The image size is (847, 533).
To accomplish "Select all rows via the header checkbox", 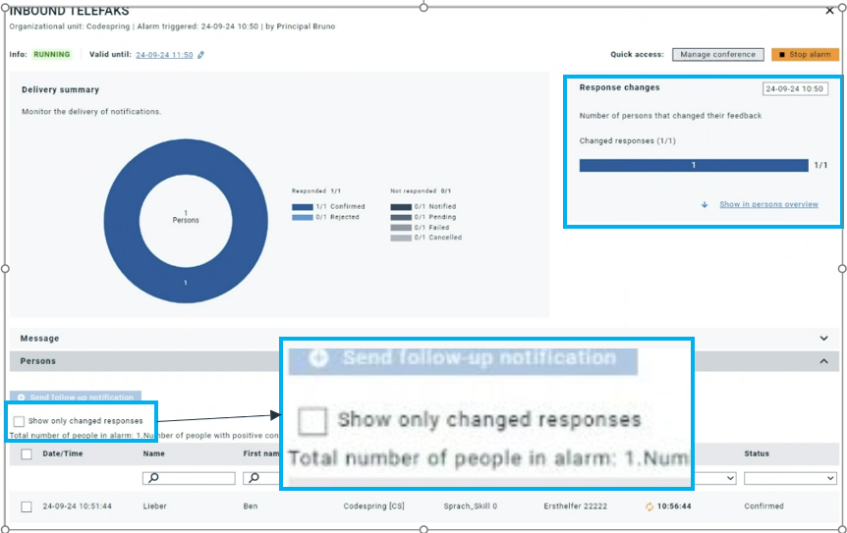I will (x=26, y=454).
